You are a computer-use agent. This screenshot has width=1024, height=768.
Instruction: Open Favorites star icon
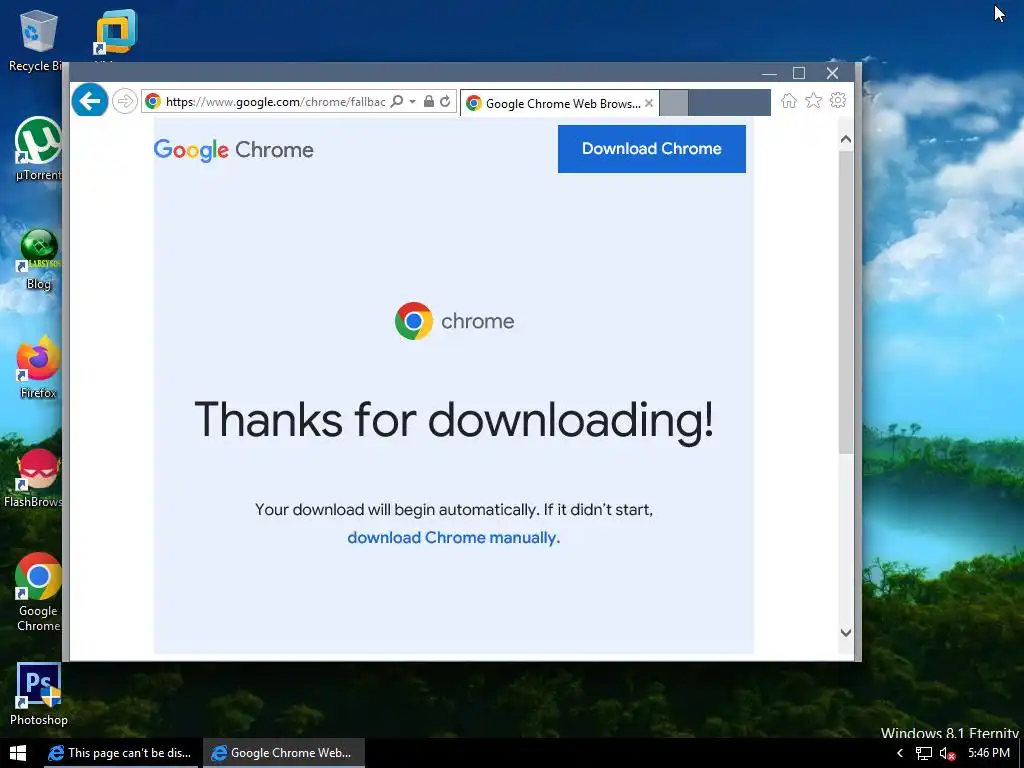(x=813, y=101)
